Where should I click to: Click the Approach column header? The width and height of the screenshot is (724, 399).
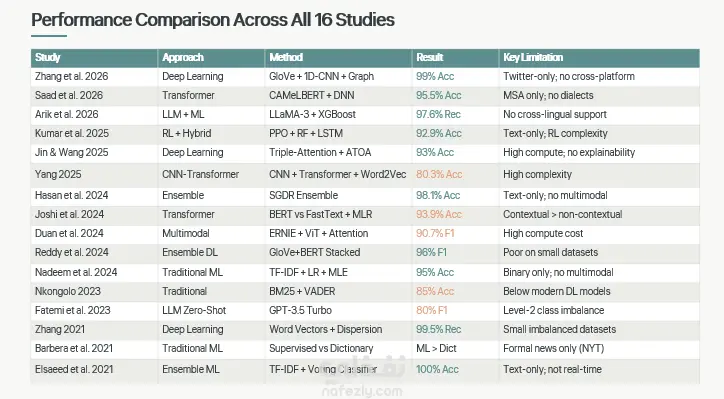click(x=183, y=57)
